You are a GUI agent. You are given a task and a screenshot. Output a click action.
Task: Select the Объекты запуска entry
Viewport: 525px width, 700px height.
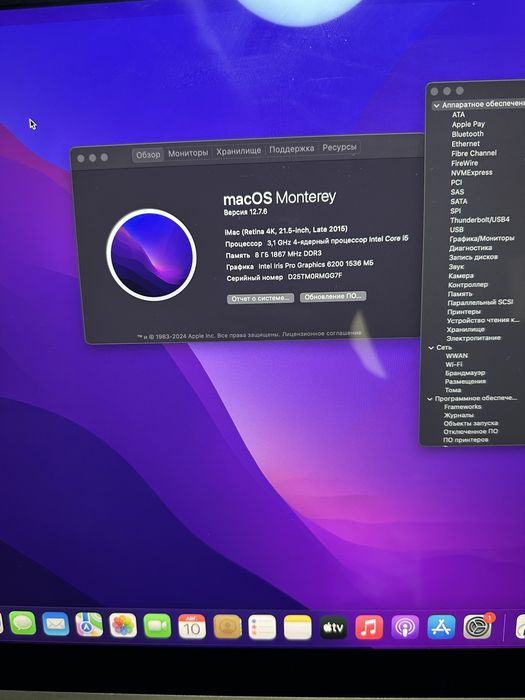471,423
